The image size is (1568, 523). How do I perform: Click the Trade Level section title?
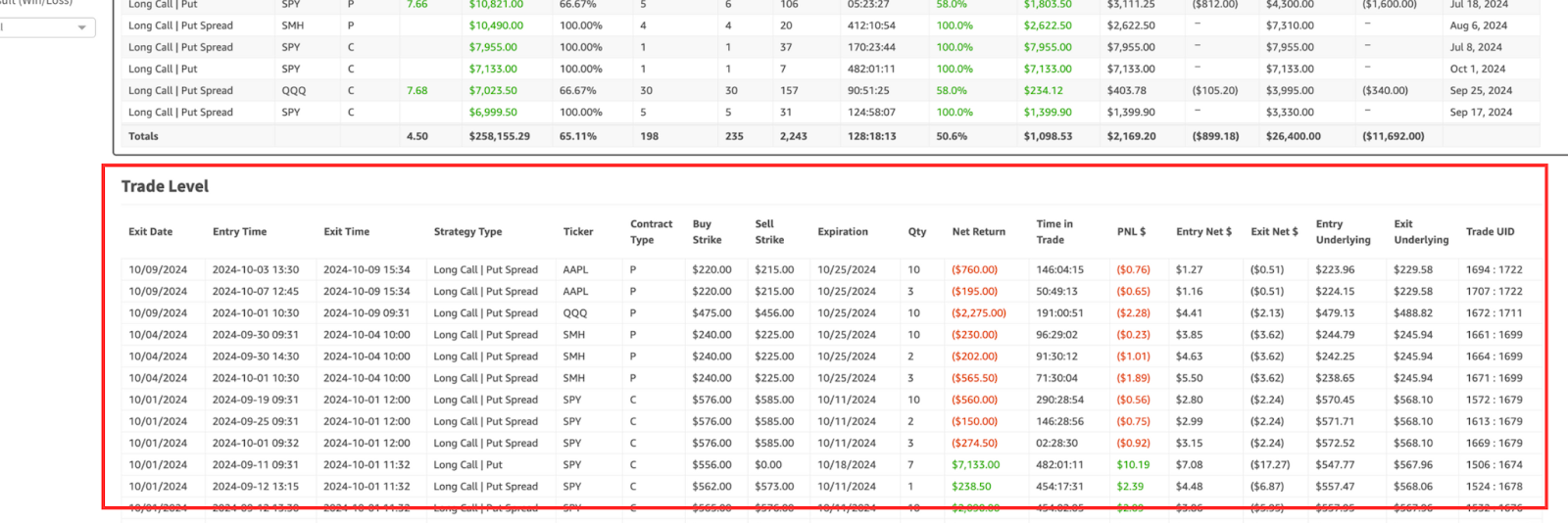point(165,186)
